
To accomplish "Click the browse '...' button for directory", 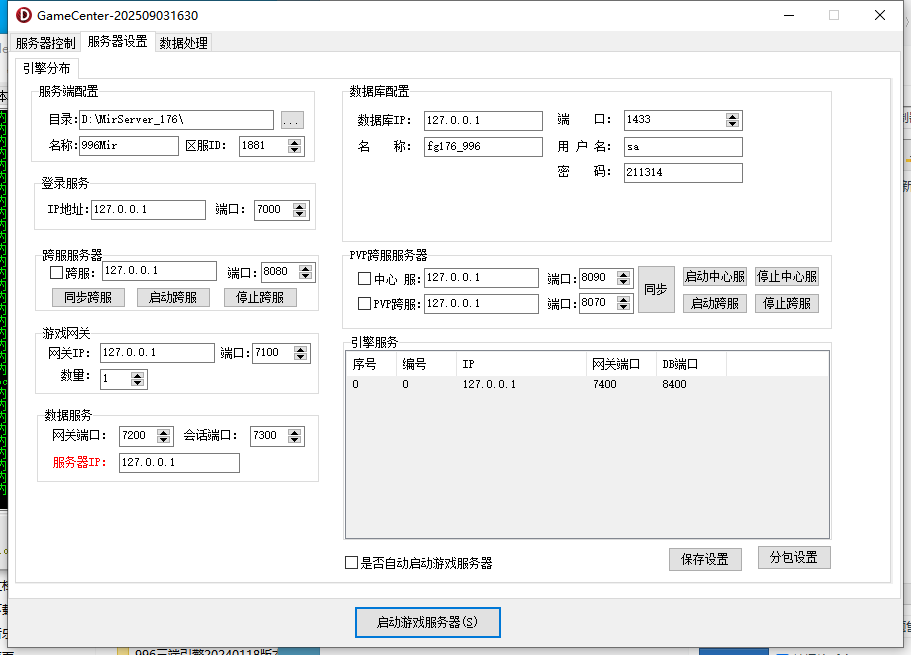I will [292, 120].
